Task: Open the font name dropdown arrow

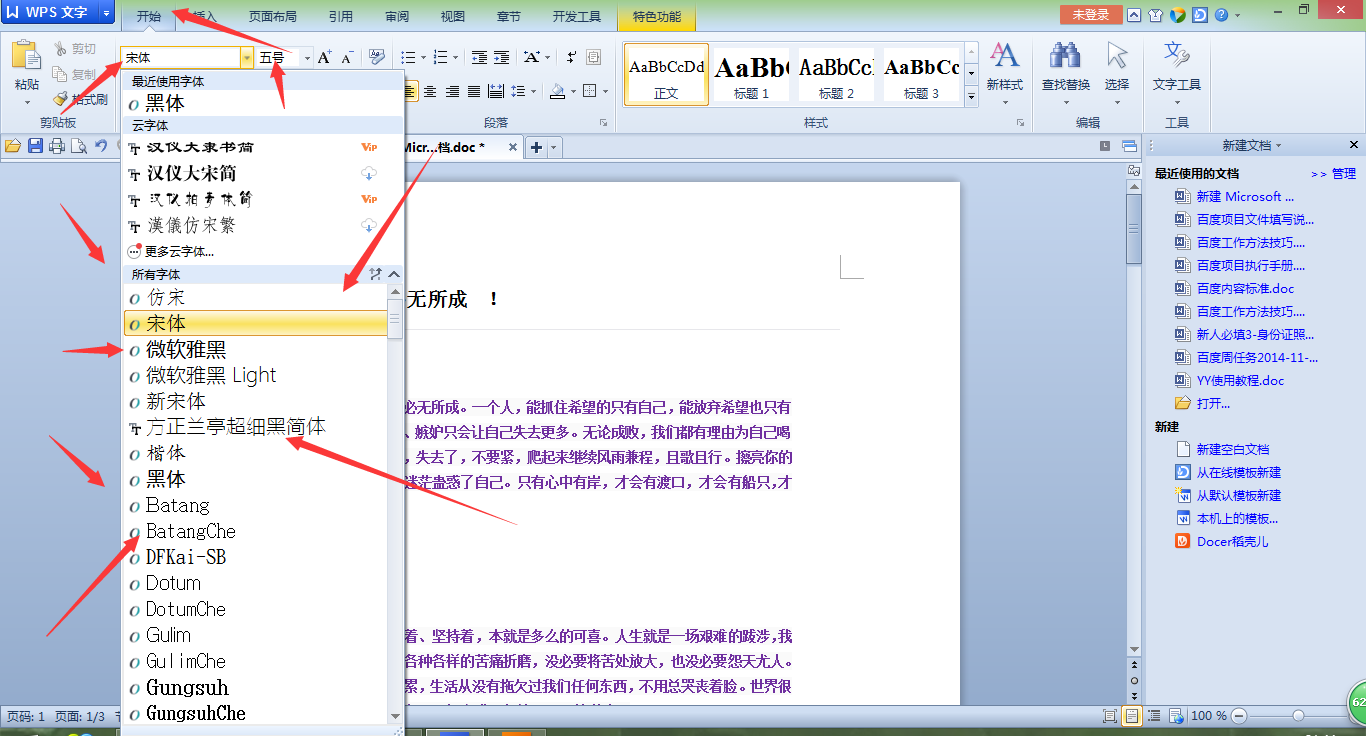Action: click(x=246, y=58)
